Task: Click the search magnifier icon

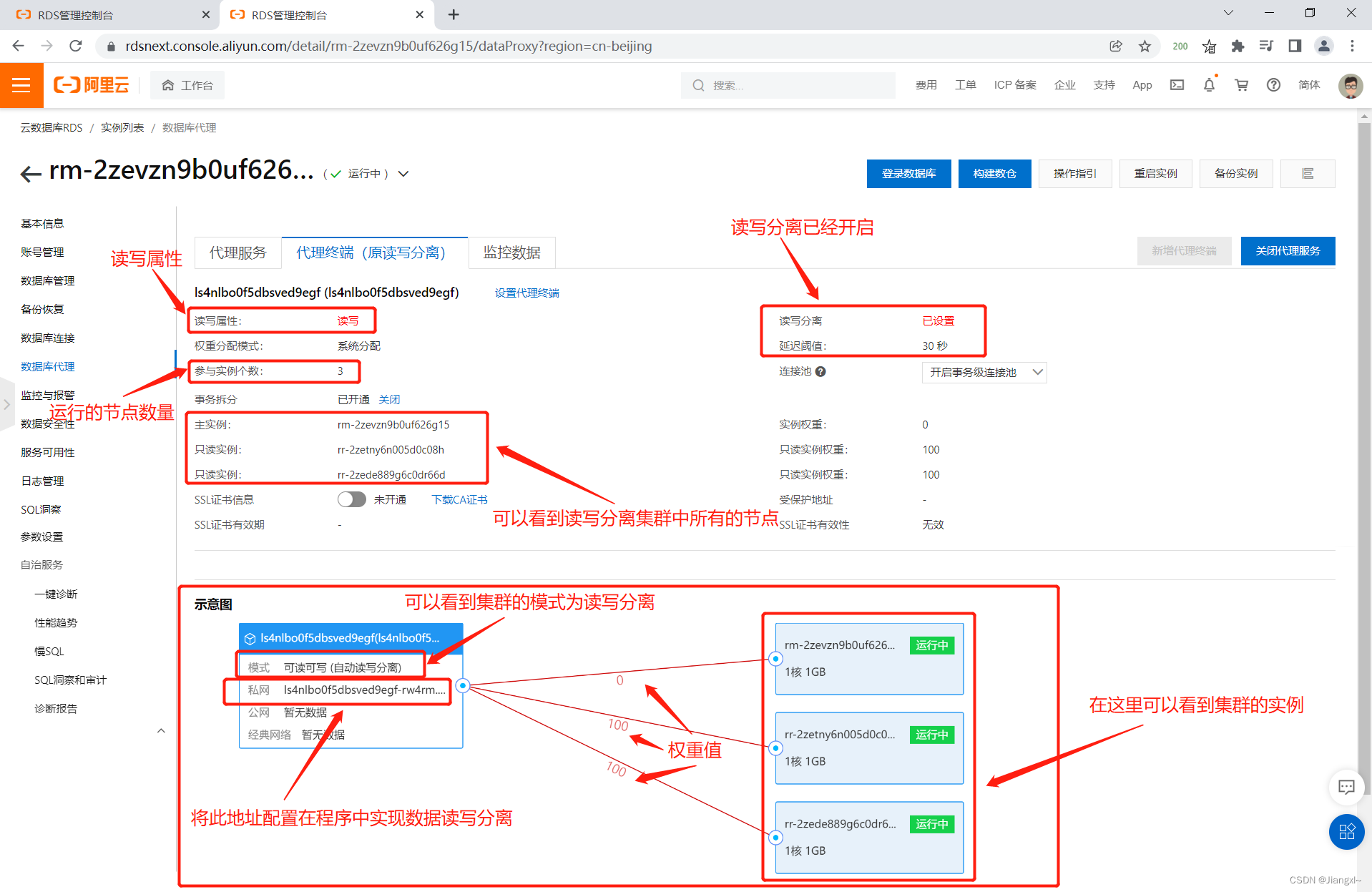Action: [x=698, y=85]
